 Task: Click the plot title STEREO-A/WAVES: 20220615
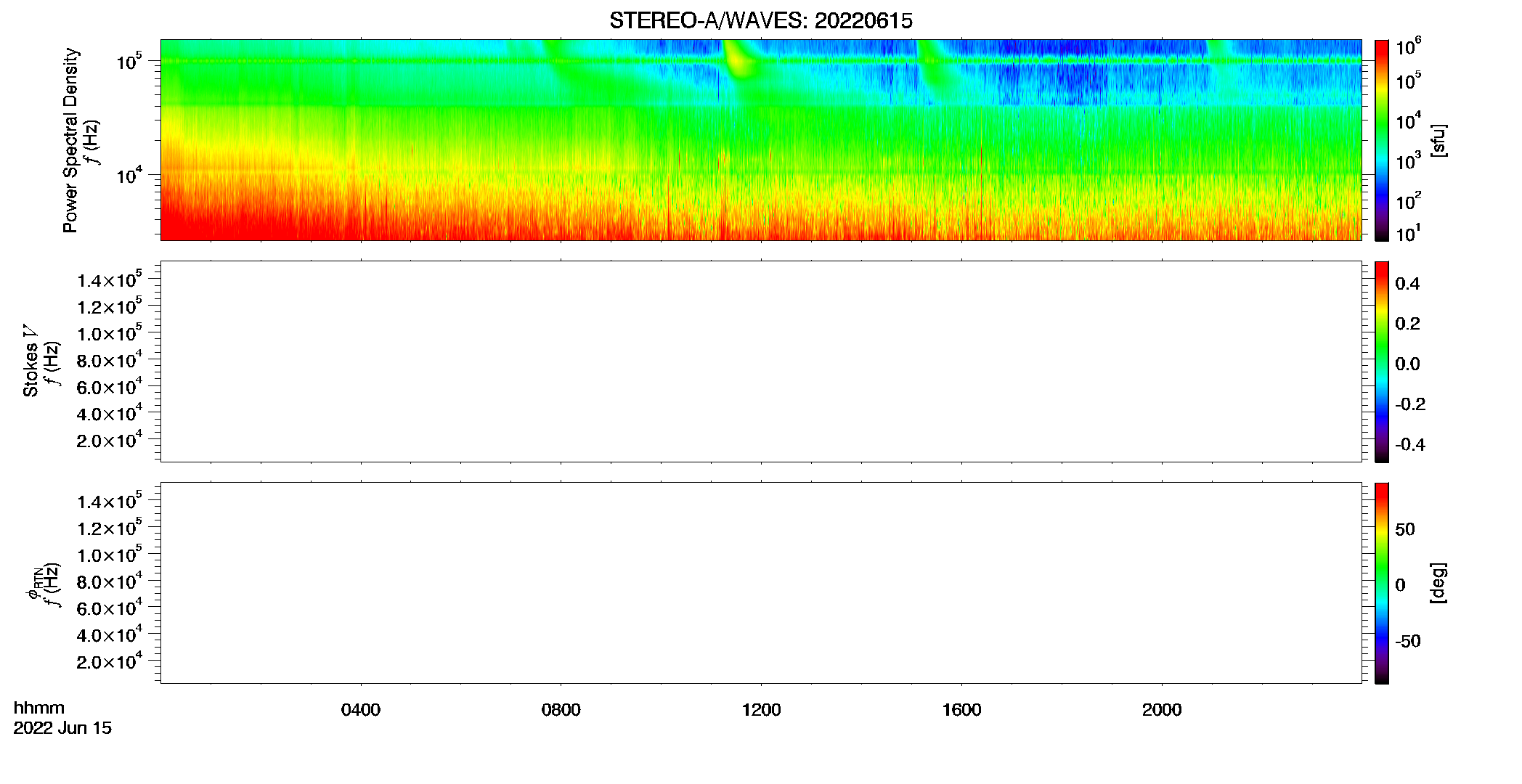click(760, 21)
